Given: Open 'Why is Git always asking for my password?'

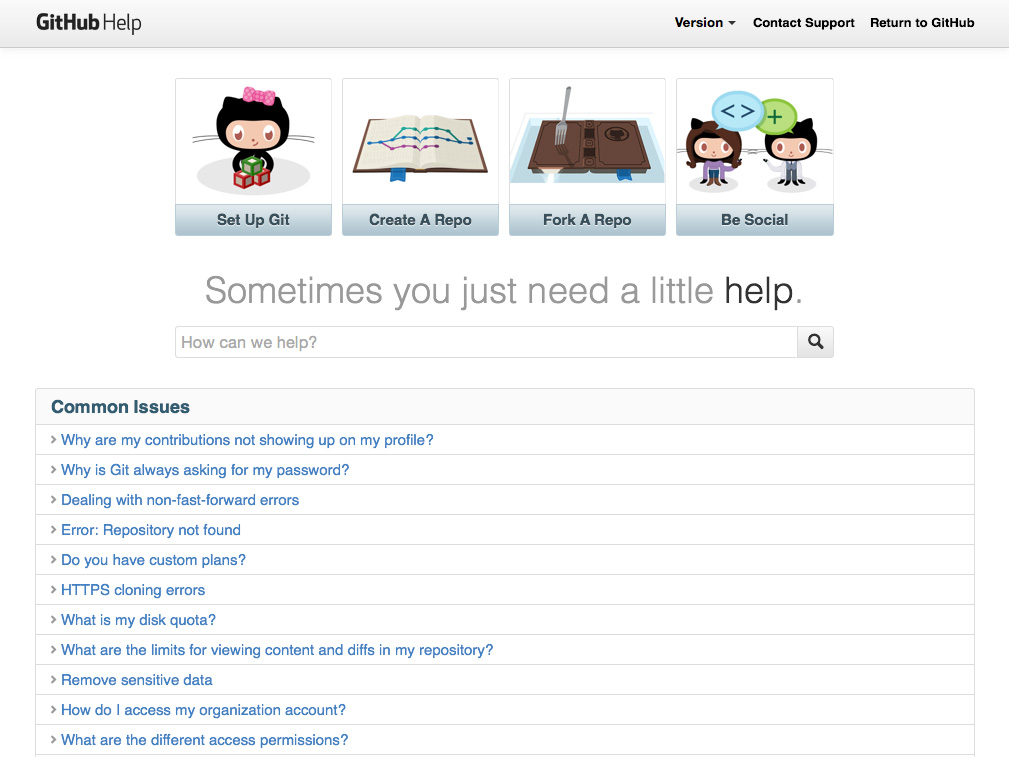Looking at the screenshot, I should coord(205,470).
